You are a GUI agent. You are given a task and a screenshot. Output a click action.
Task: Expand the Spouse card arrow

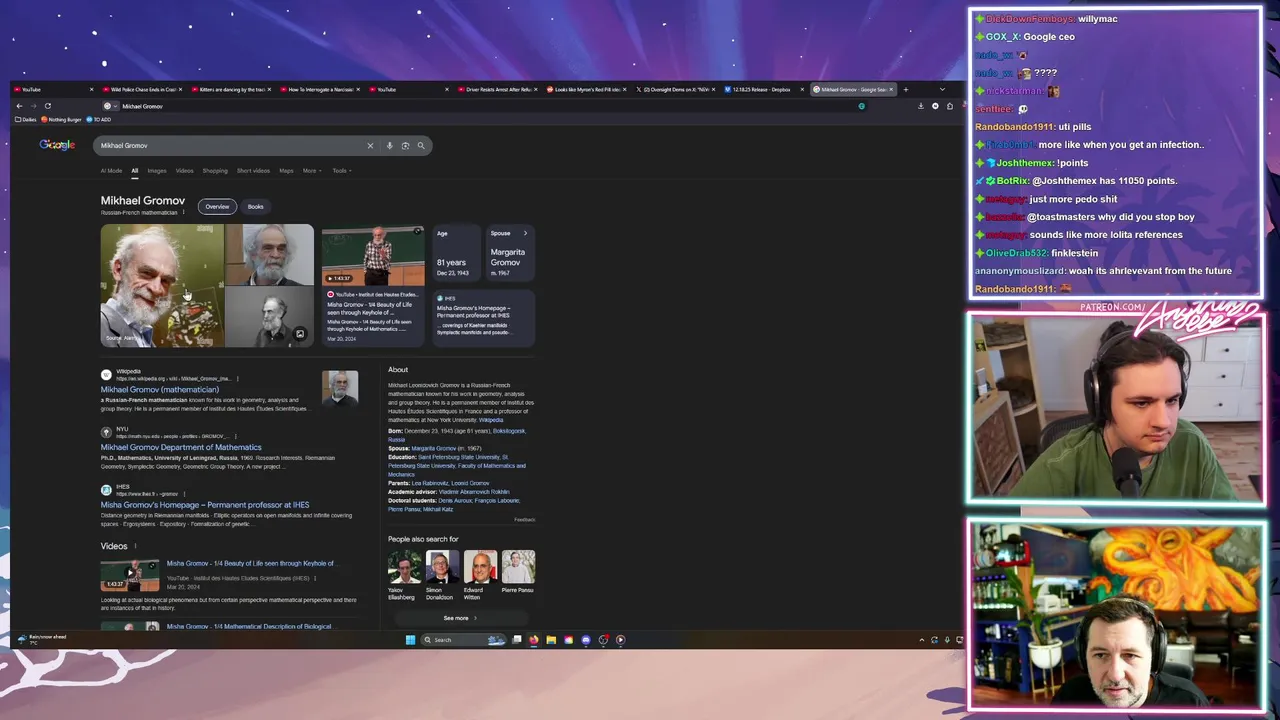525,233
